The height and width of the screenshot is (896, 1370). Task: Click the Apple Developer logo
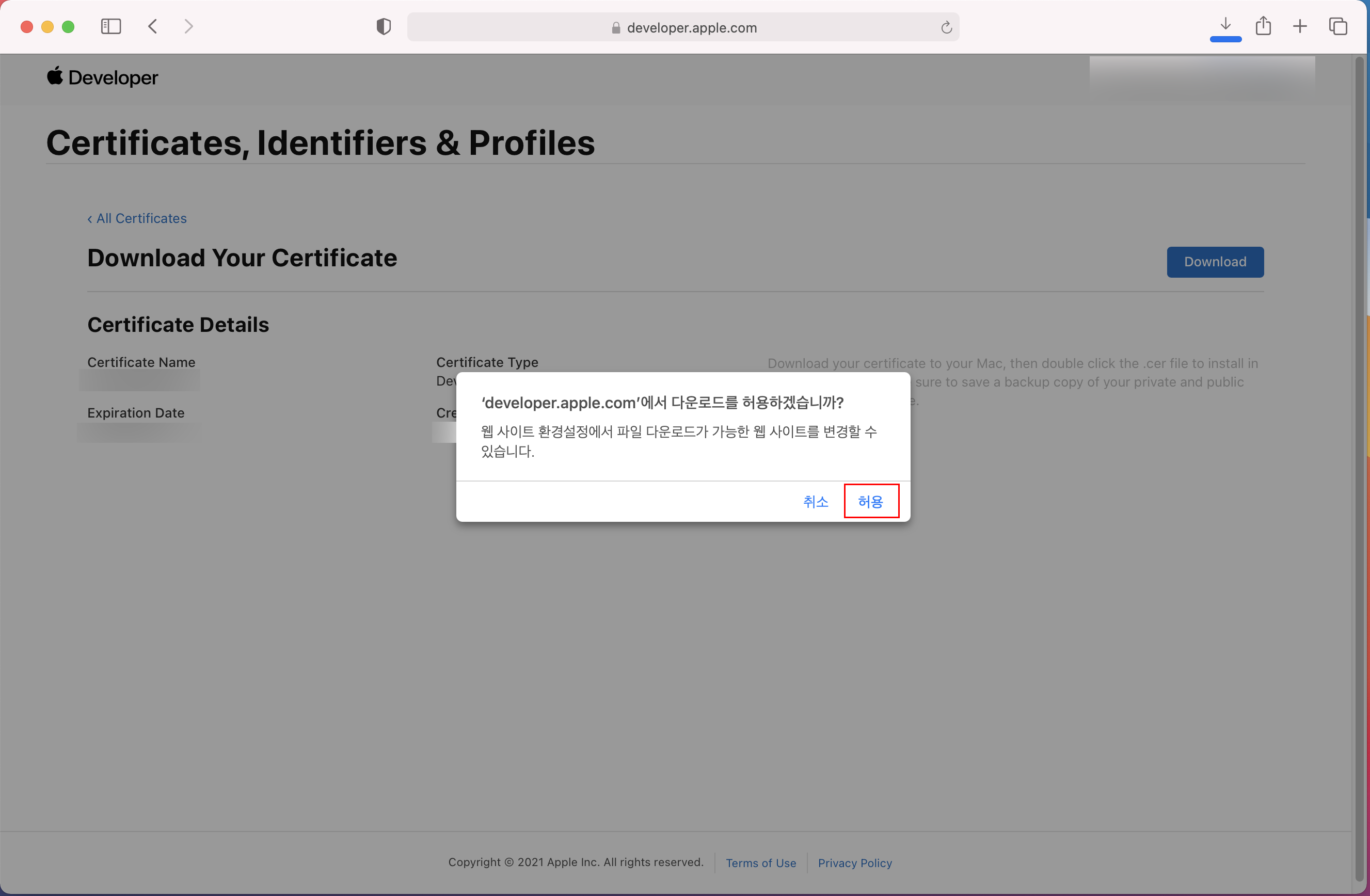click(102, 77)
